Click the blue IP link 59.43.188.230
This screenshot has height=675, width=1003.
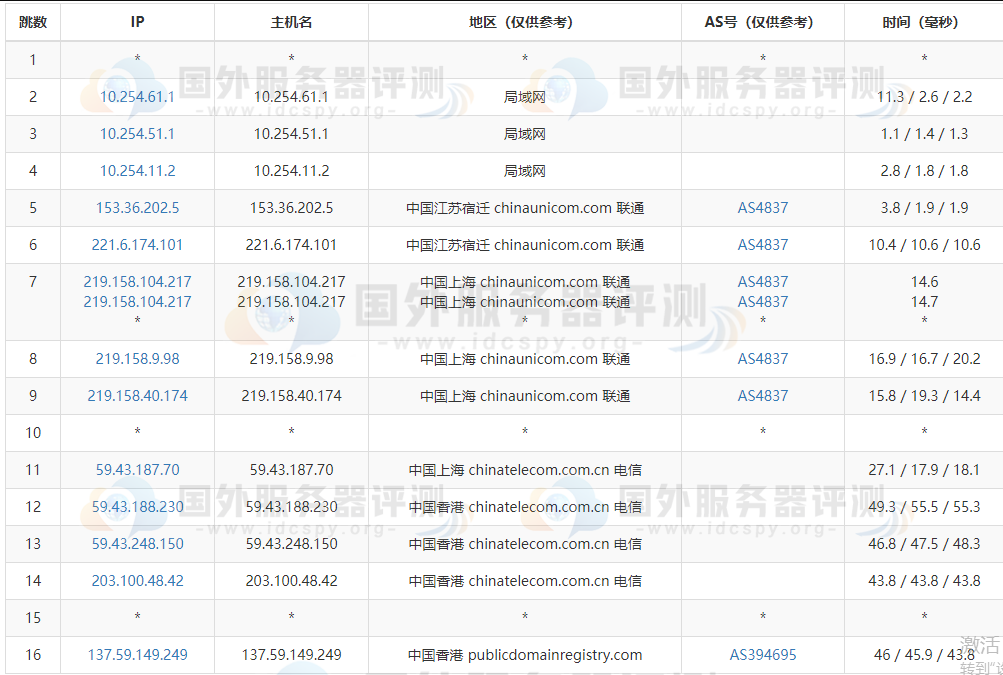[x=137, y=507]
